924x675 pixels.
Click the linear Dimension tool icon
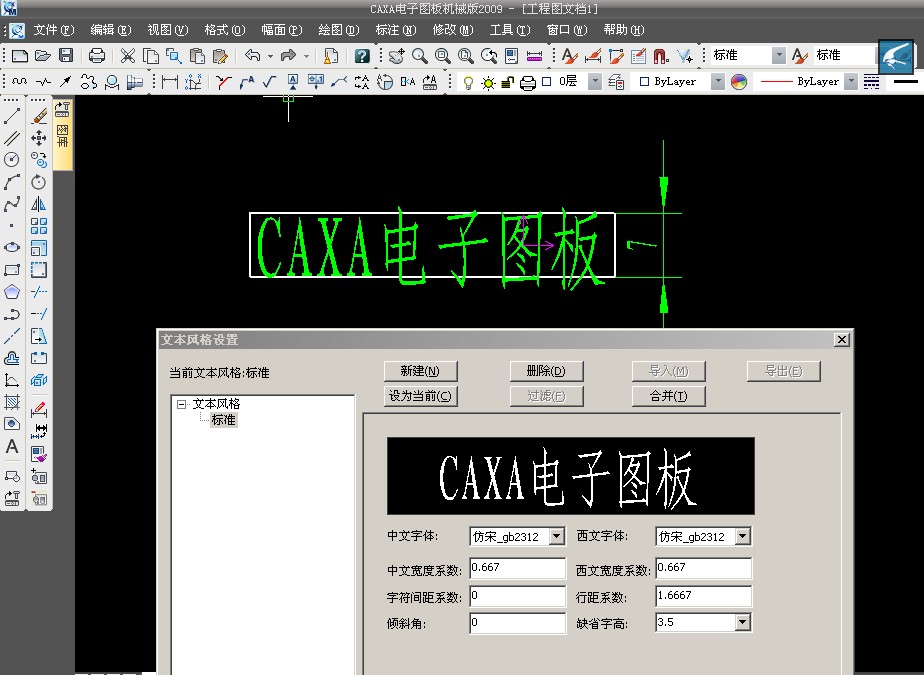170,82
